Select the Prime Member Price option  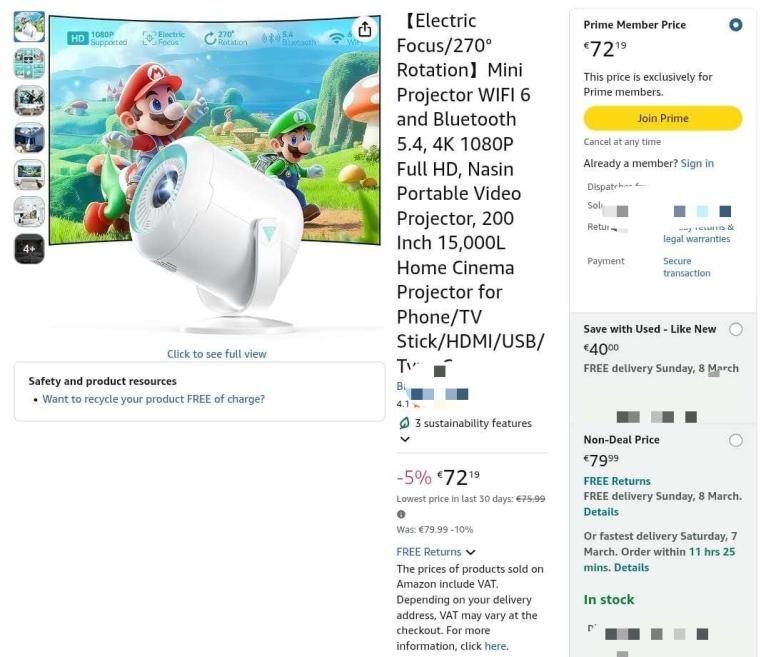[736, 25]
